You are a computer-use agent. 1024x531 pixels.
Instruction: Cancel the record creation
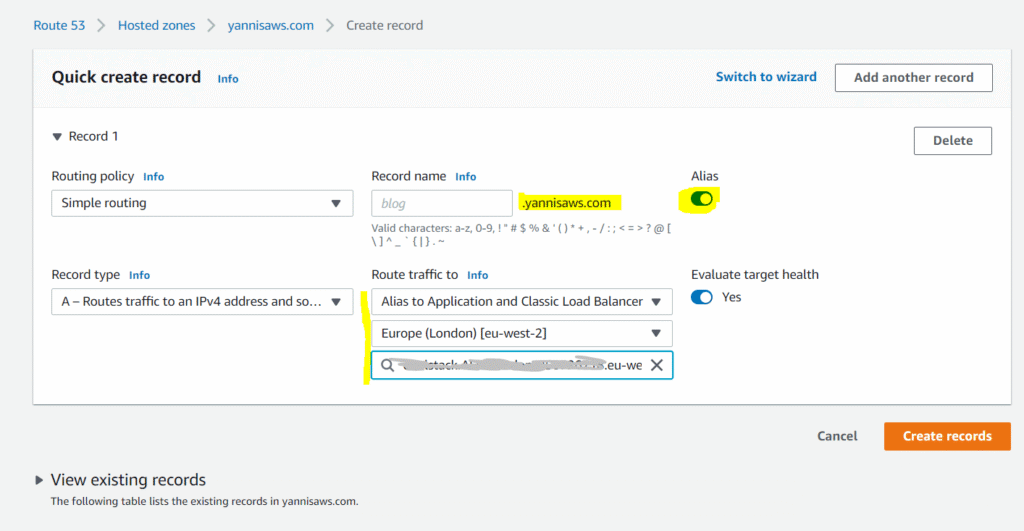837,436
